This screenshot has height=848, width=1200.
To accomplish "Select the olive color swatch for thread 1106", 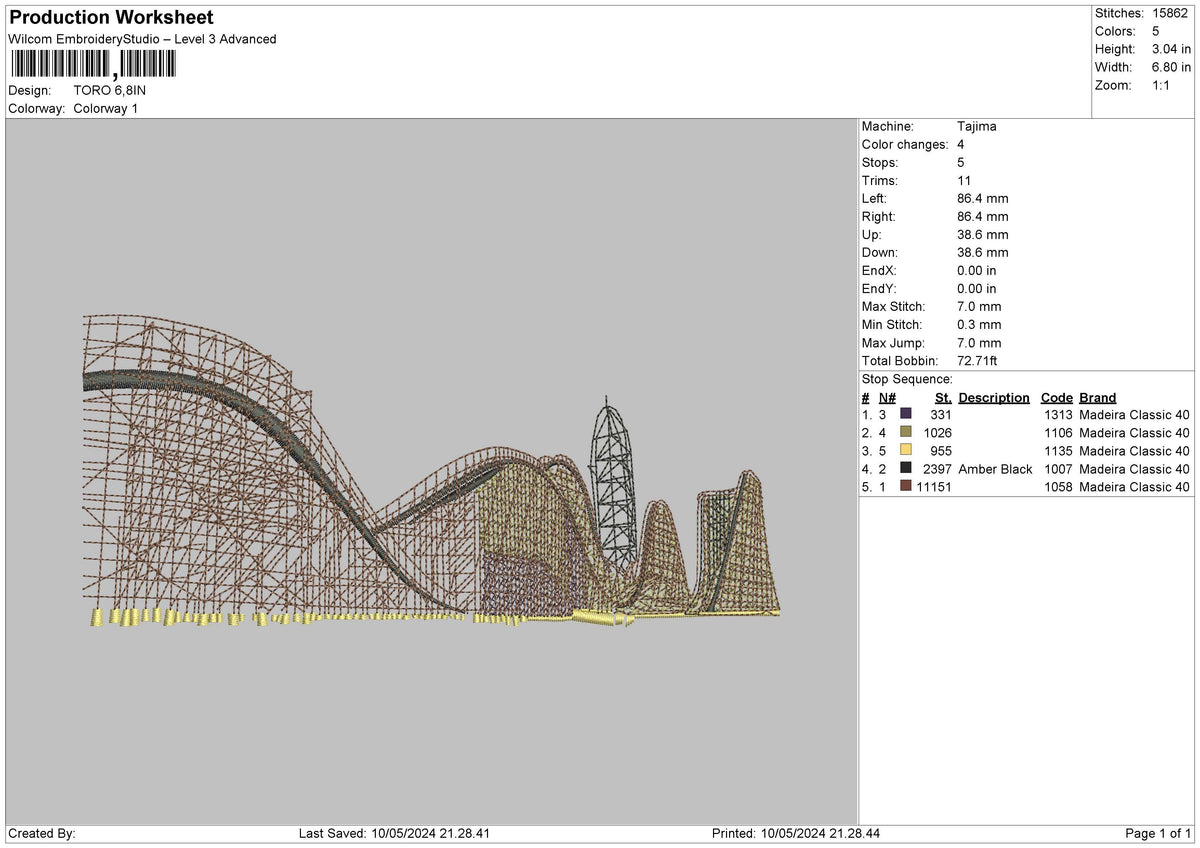I will coord(906,432).
